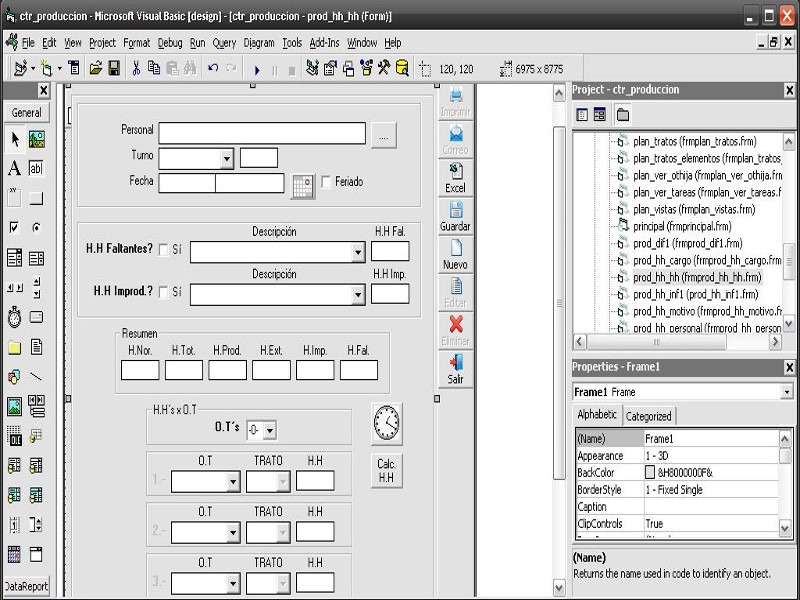Click the clock icon button
The height and width of the screenshot is (600, 800).
(387, 424)
